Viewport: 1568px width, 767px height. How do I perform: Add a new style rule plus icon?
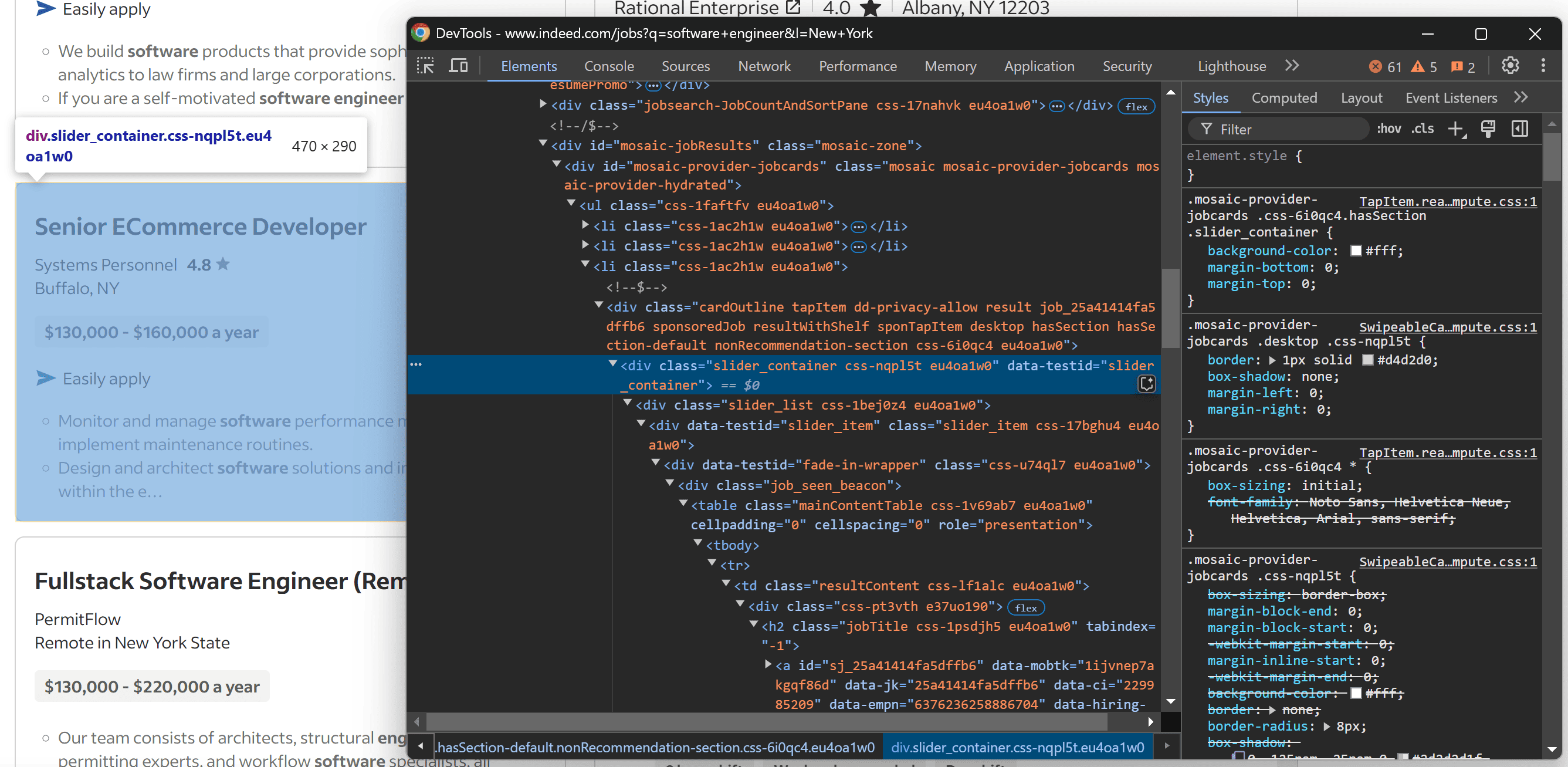click(1457, 129)
